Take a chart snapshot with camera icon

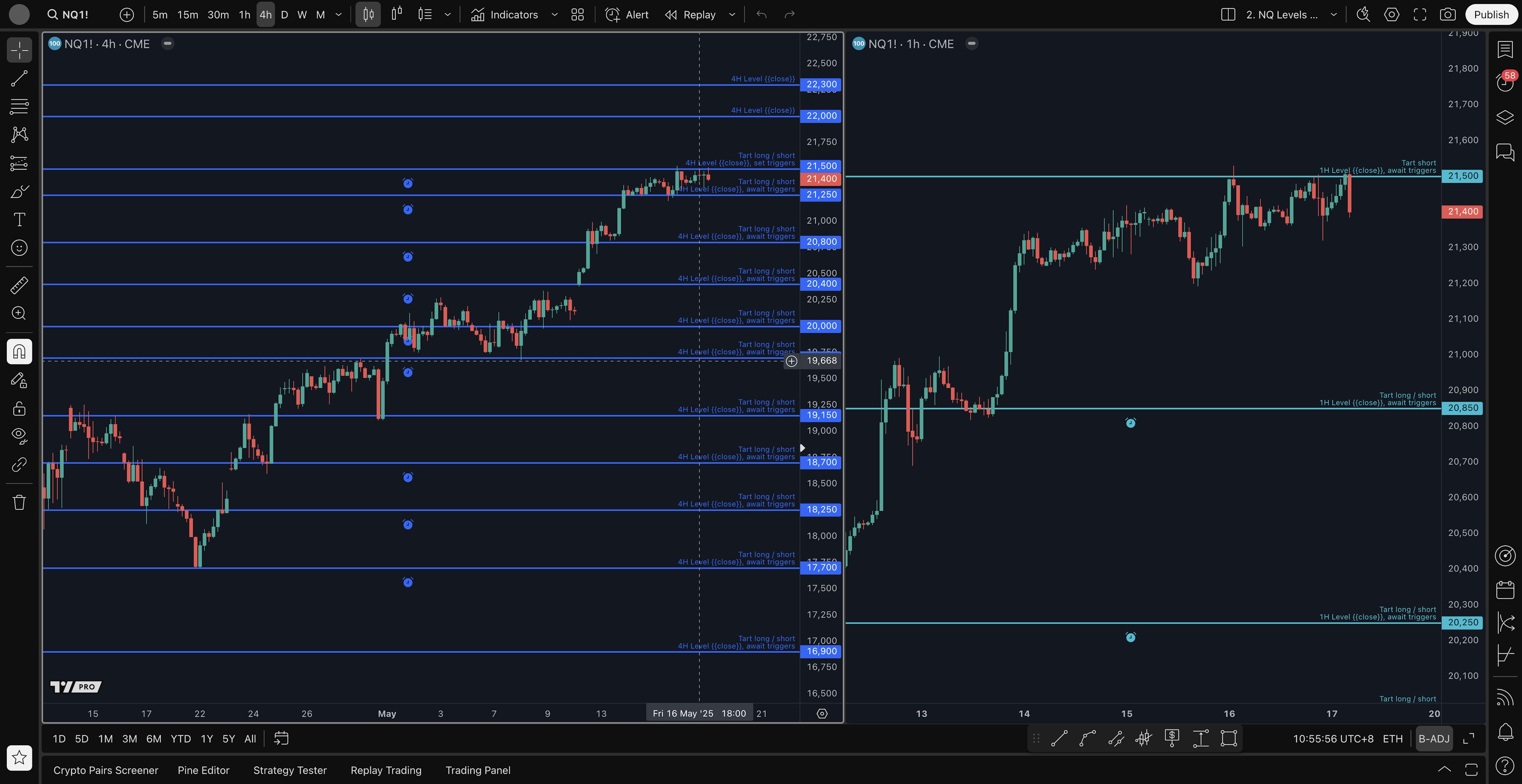click(1447, 15)
